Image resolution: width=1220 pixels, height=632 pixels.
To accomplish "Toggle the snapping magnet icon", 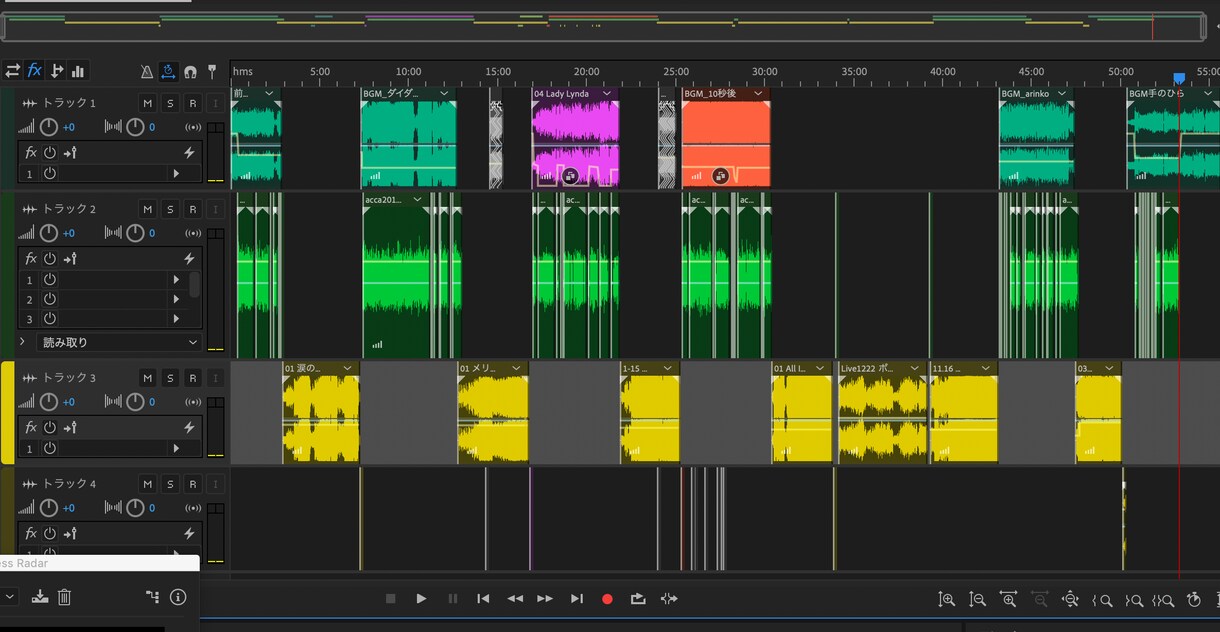I will (190, 72).
